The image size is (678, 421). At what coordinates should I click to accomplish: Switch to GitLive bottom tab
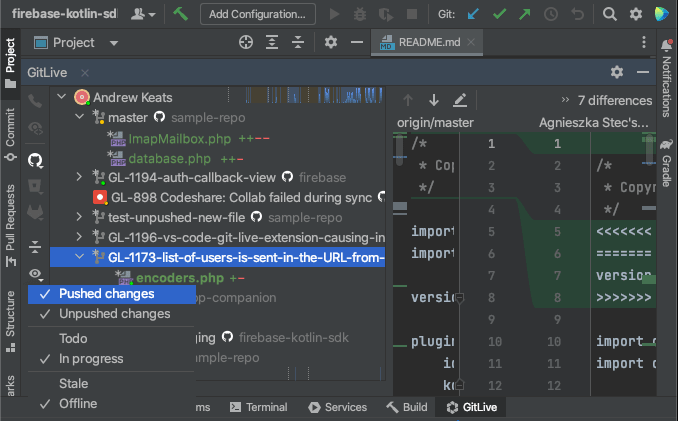(x=472, y=407)
